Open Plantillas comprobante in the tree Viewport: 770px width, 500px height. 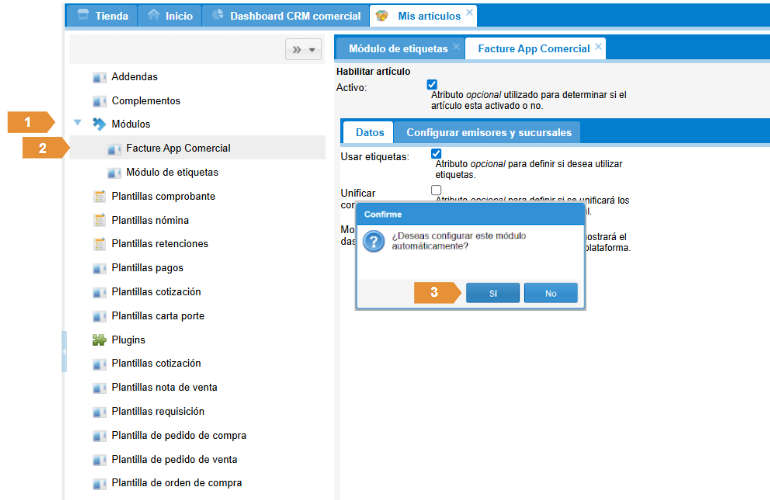164,196
